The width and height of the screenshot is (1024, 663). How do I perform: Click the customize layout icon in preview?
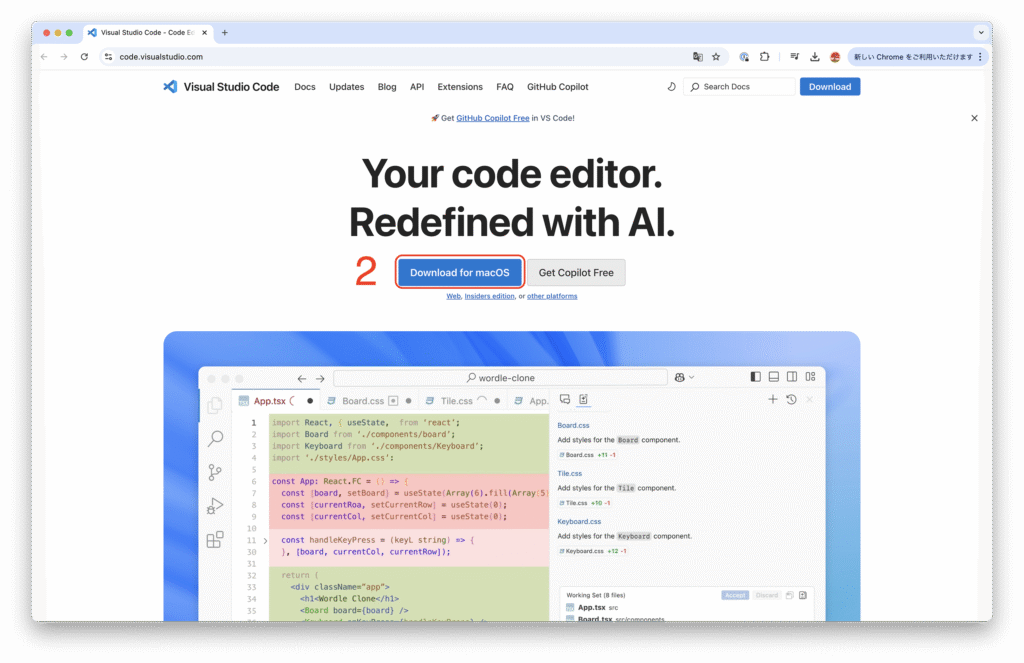click(810, 377)
